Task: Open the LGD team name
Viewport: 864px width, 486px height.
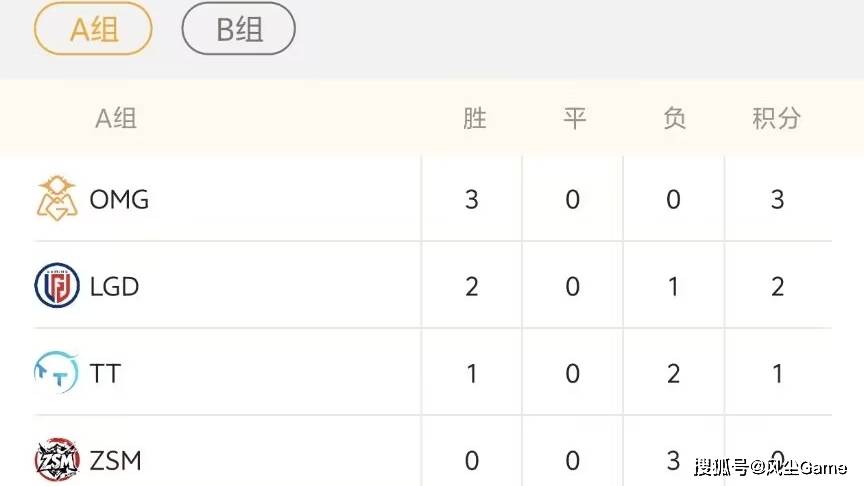Action: click(x=114, y=287)
